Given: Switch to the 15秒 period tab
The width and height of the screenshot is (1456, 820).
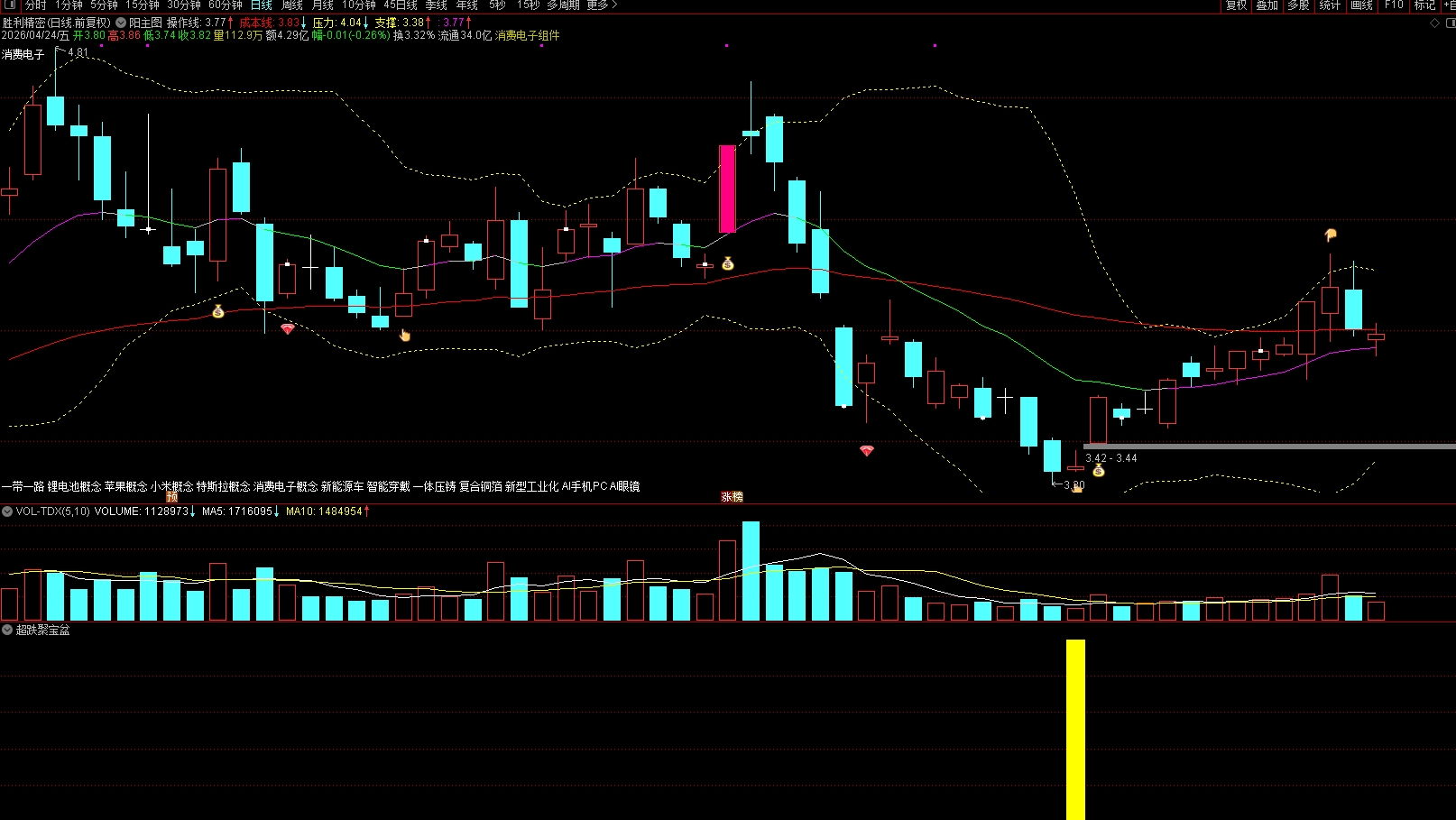Looking at the screenshot, I should coord(529,5).
